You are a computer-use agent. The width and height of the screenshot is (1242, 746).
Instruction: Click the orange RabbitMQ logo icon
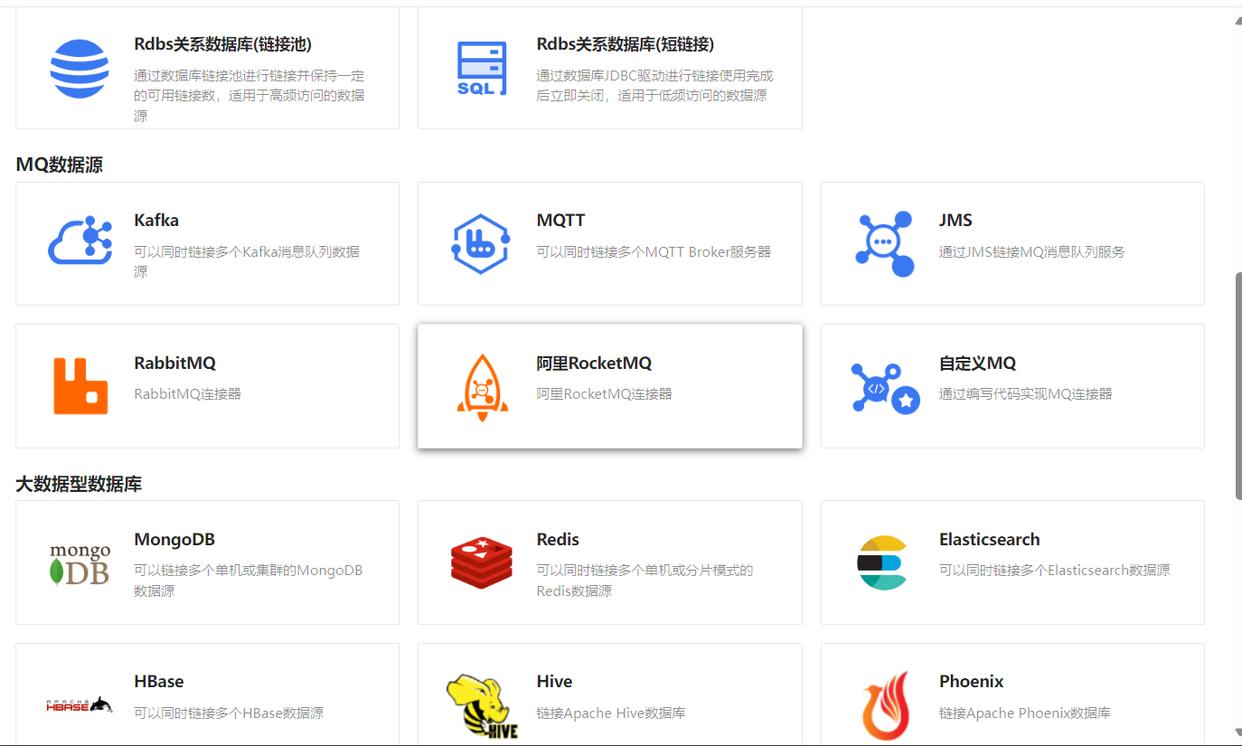click(80, 385)
